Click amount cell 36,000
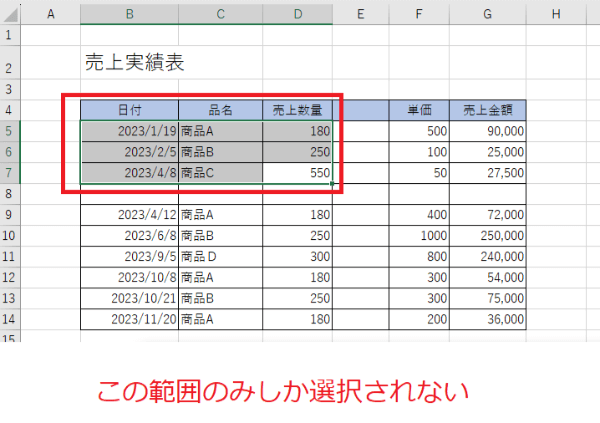The width and height of the screenshot is (600, 423). coord(488,319)
